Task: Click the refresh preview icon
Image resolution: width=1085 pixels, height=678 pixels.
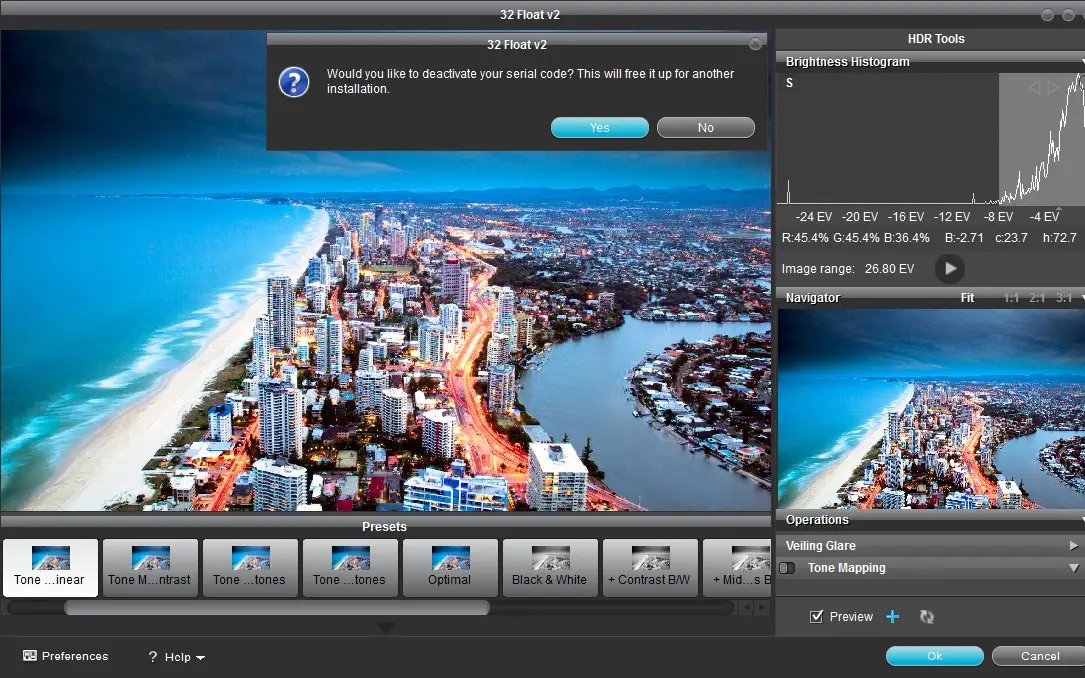Action: click(927, 616)
